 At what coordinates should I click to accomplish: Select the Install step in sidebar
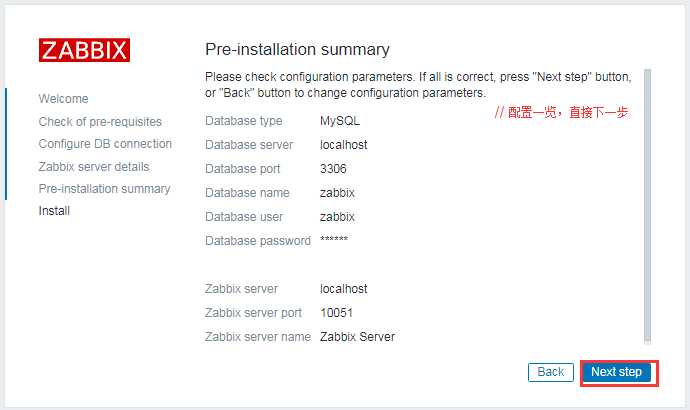[x=54, y=211]
